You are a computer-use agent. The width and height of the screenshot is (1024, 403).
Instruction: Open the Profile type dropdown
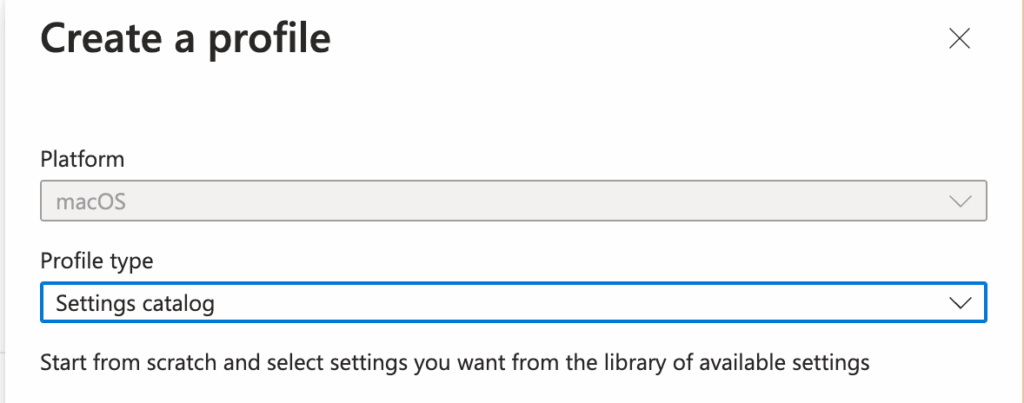tap(513, 303)
